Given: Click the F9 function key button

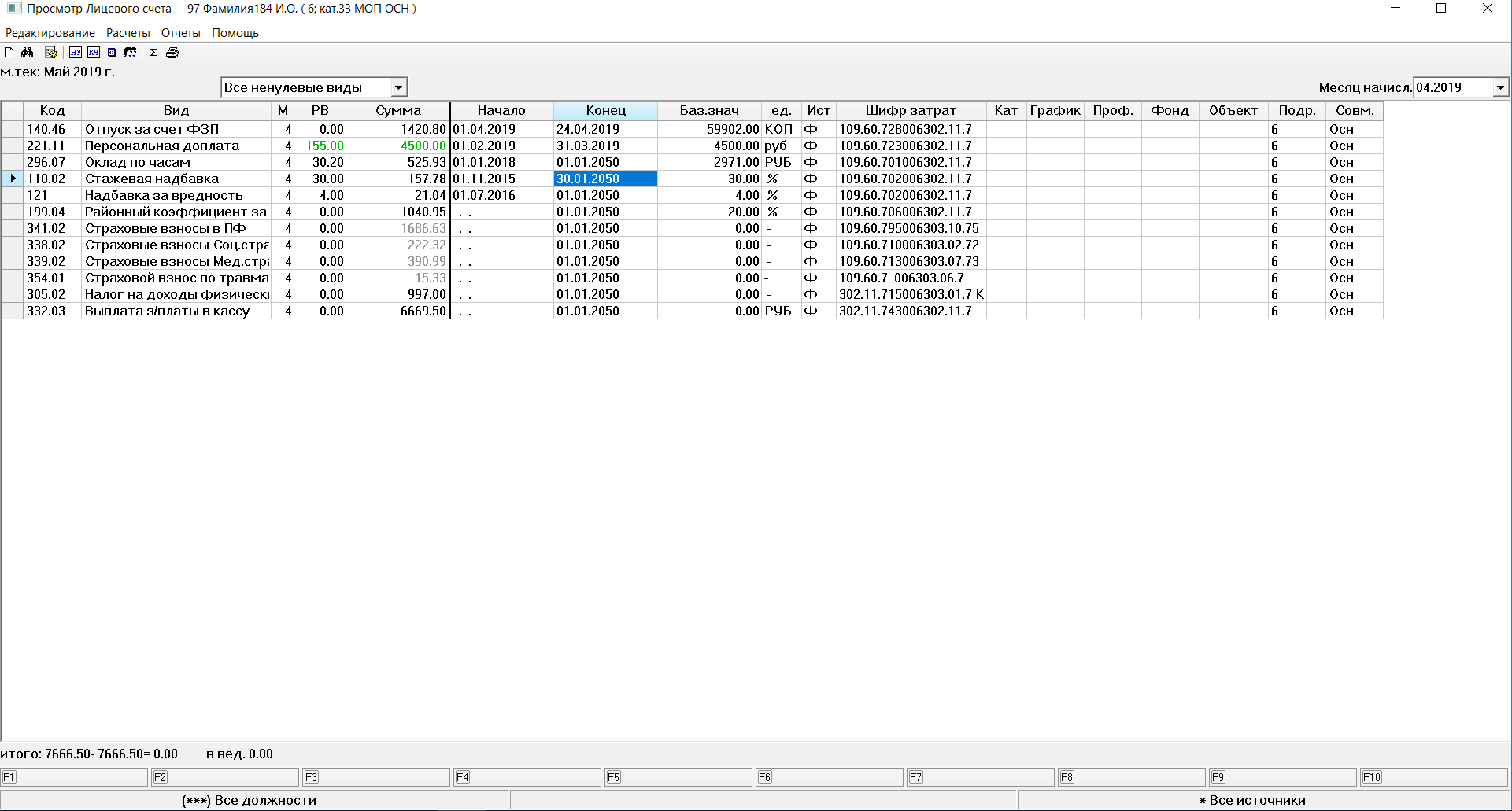Looking at the screenshot, I should [1283, 777].
